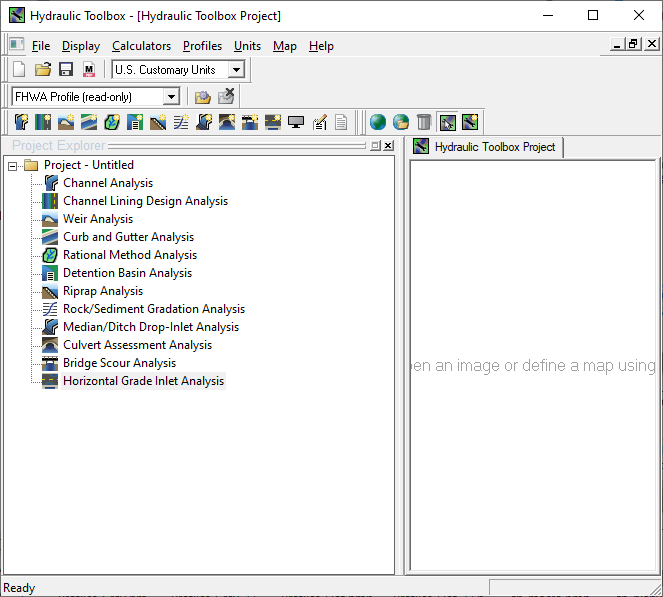Select Bridge Scour Analysis tree item

coord(119,363)
